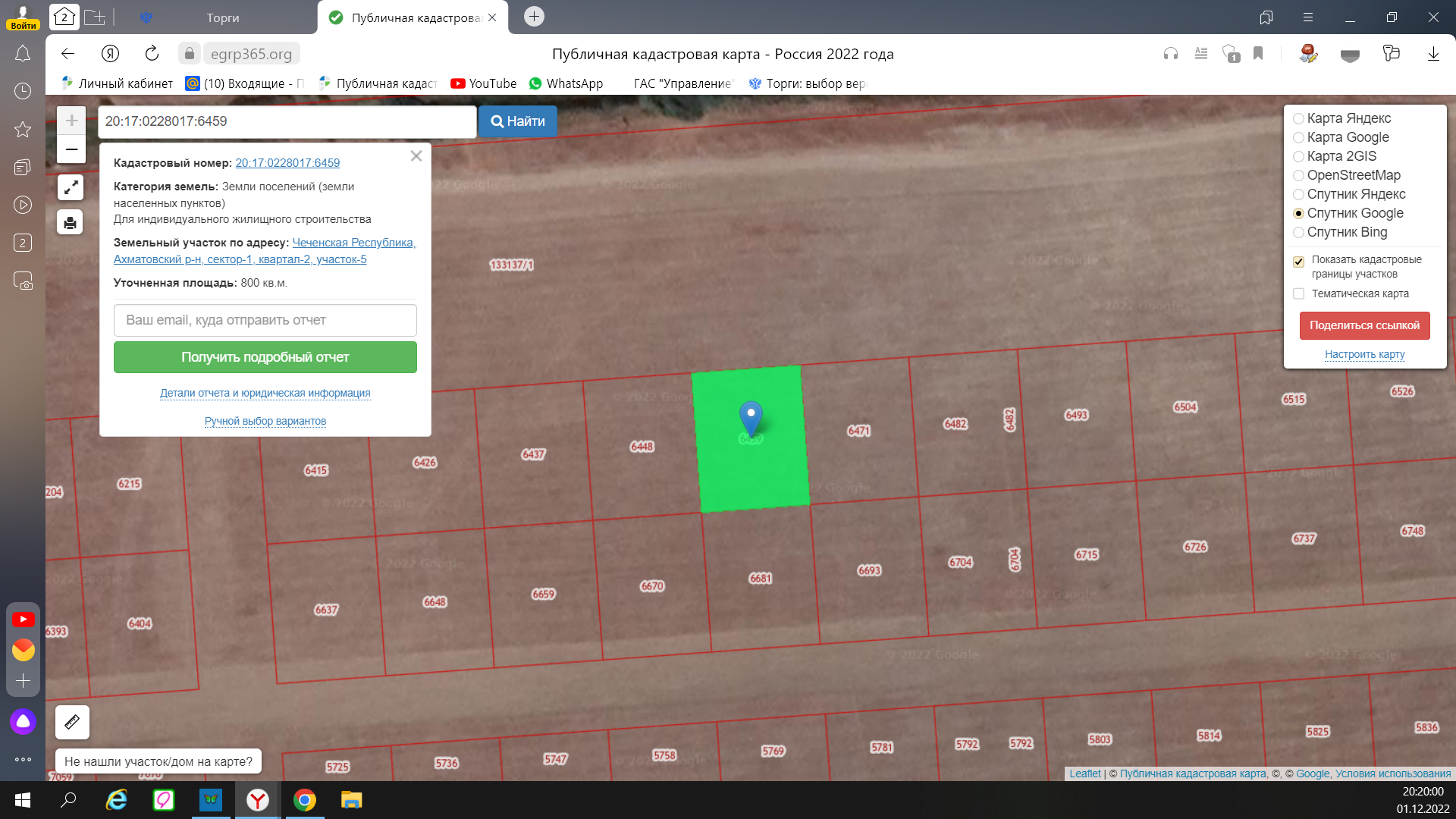Open browser downloads arrow icon
The image size is (1456, 819).
(x=1433, y=54)
